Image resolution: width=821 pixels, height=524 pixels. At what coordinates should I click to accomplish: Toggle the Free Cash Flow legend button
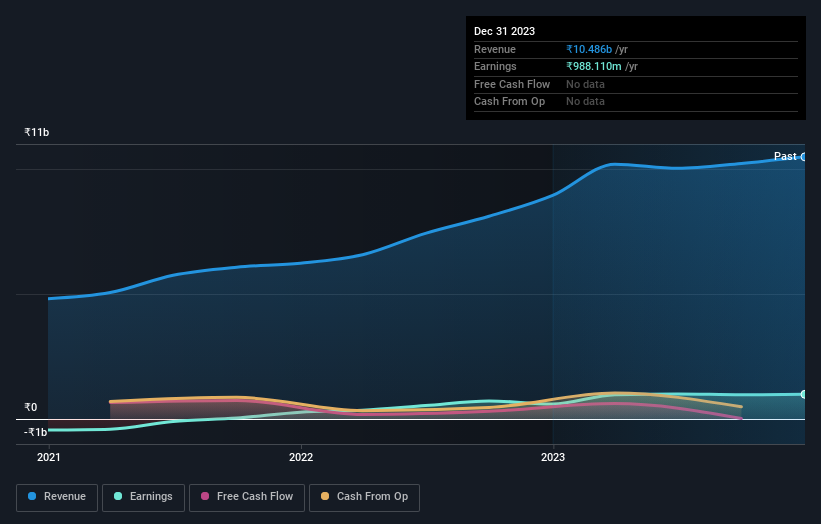(x=247, y=497)
